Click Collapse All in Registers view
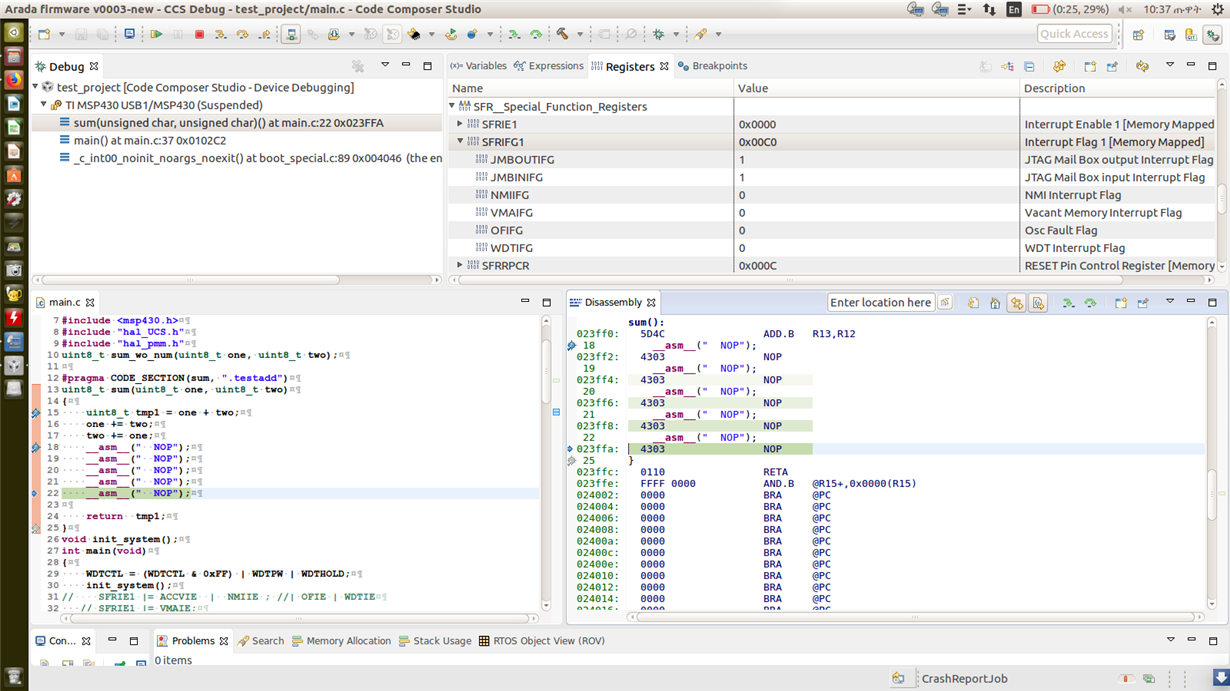 1030,67
